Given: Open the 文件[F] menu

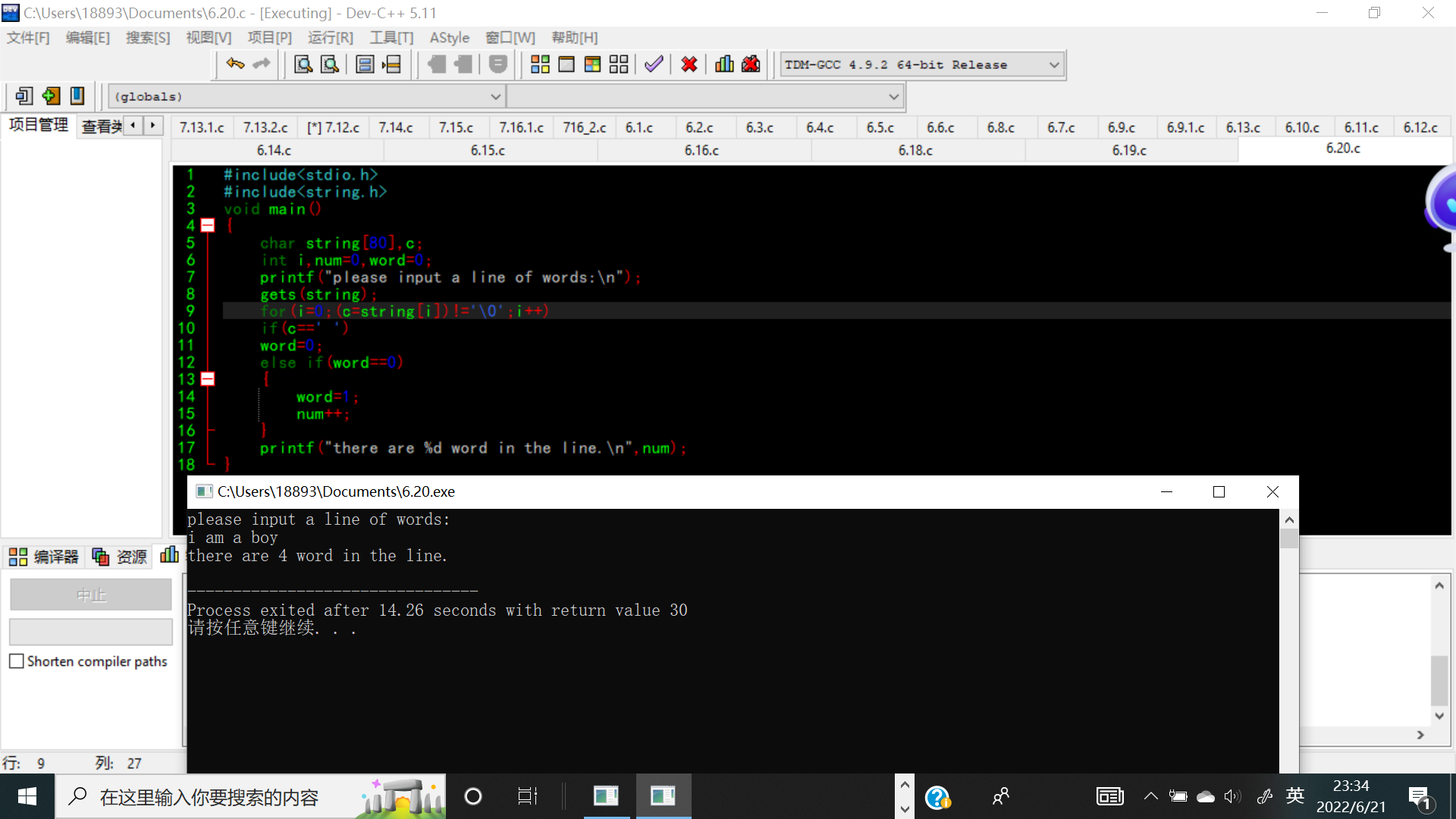Looking at the screenshot, I should click(x=28, y=38).
